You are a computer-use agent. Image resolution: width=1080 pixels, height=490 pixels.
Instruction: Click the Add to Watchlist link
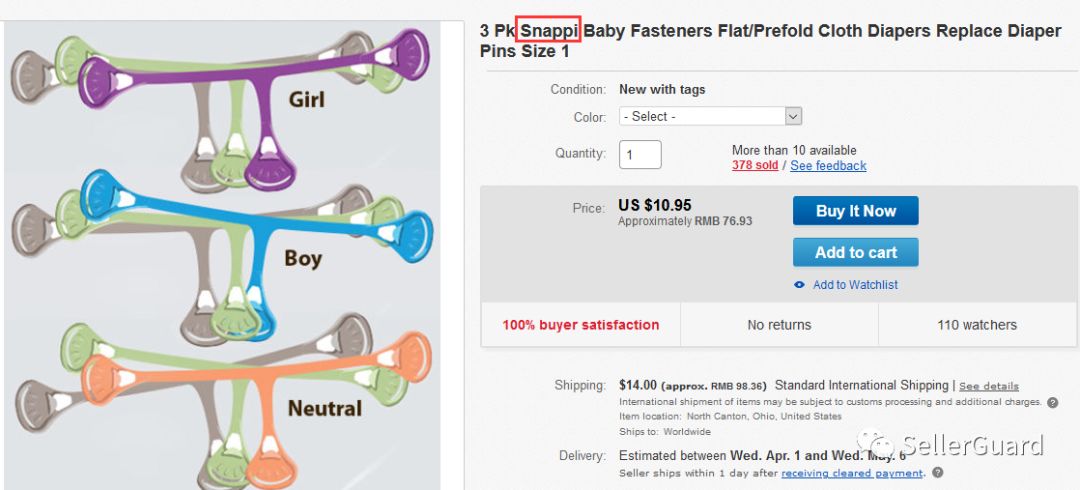[855, 285]
